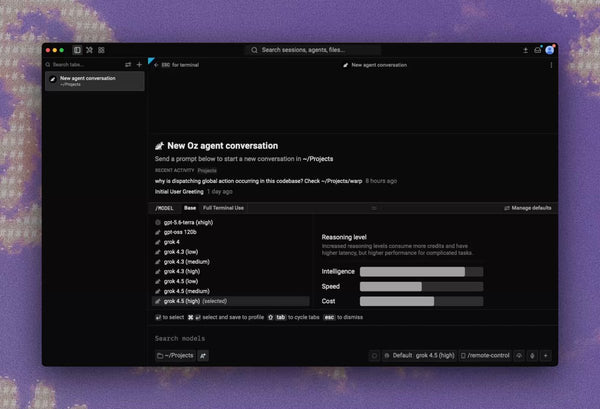The image size is (600, 409).
Task: Open the three-dot menu of the conversation pane
Action: [x=551, y=65]
